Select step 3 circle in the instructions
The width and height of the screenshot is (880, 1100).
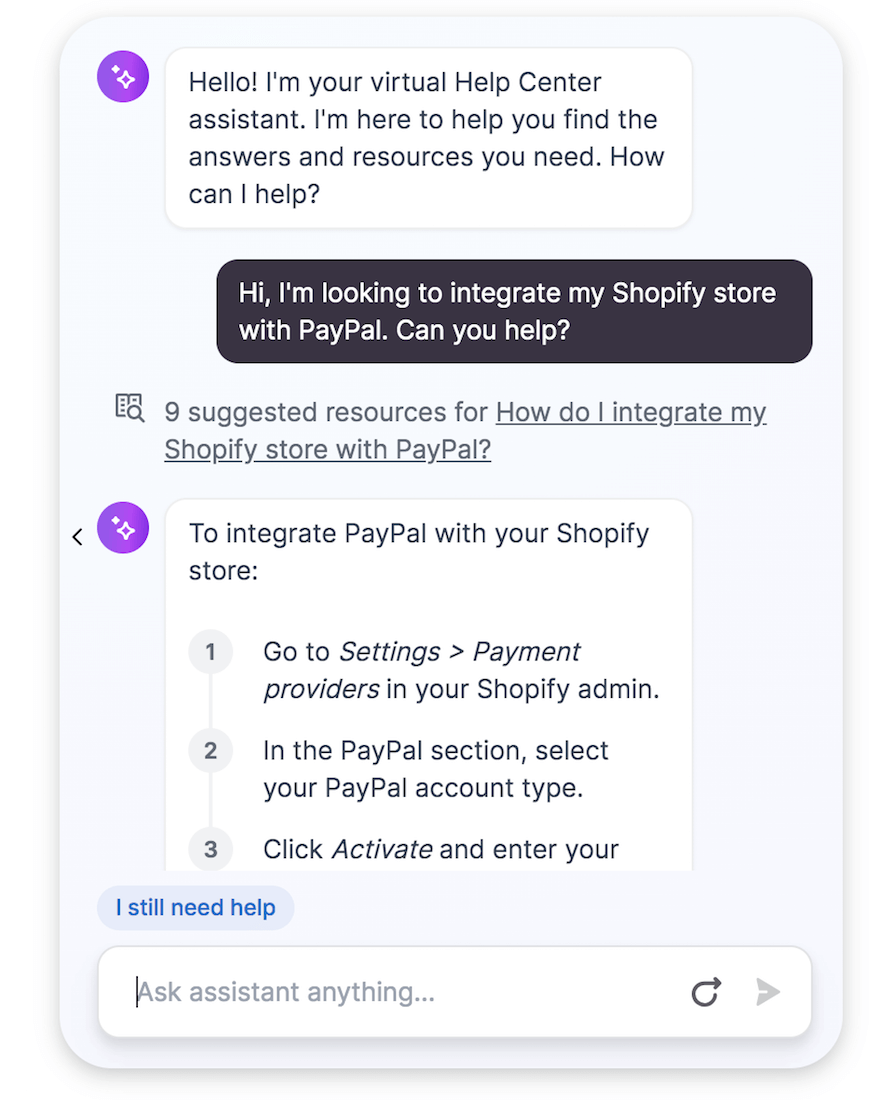coord(210,849)
